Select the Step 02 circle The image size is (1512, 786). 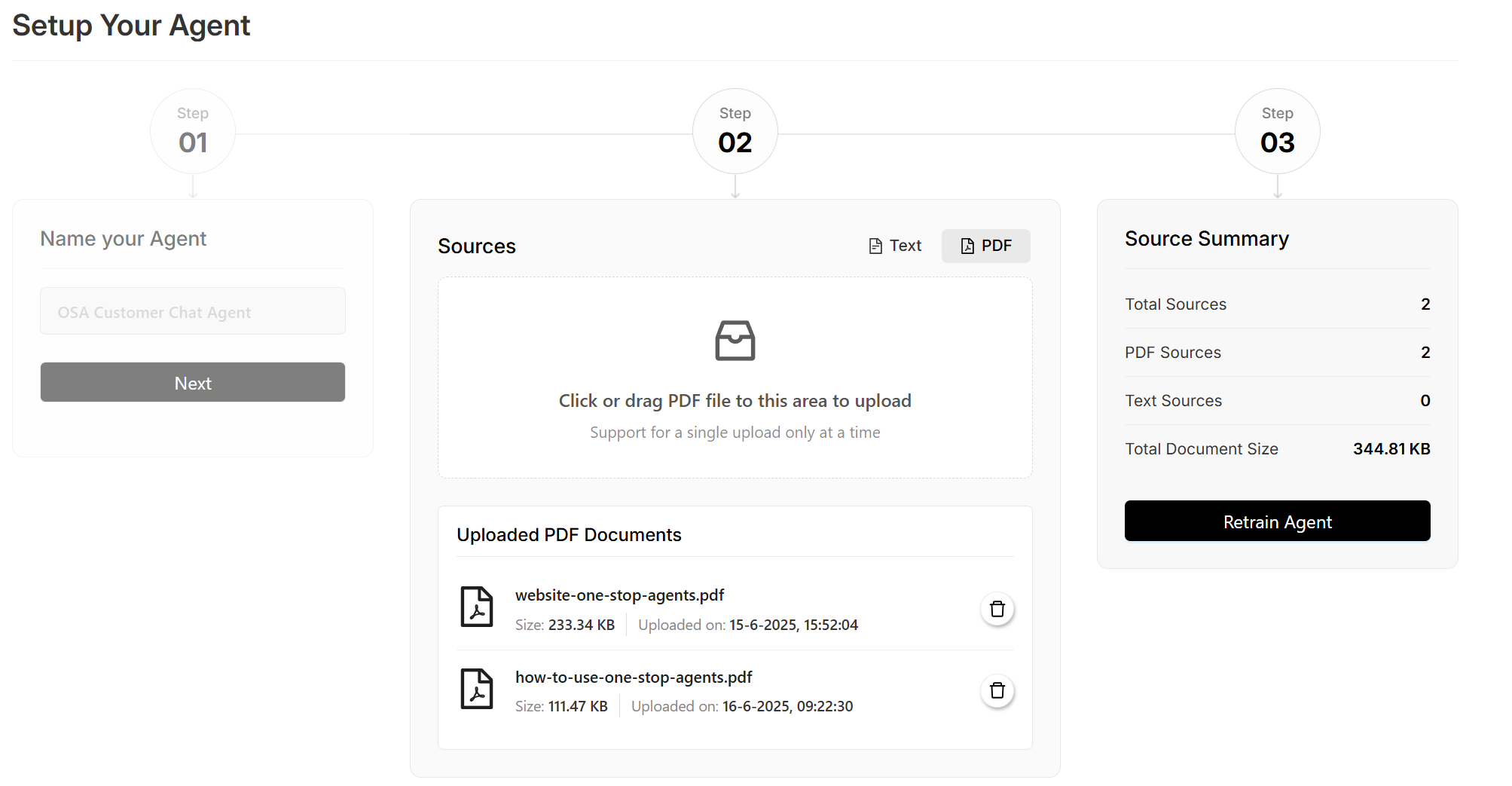click(x=735, y=131)
